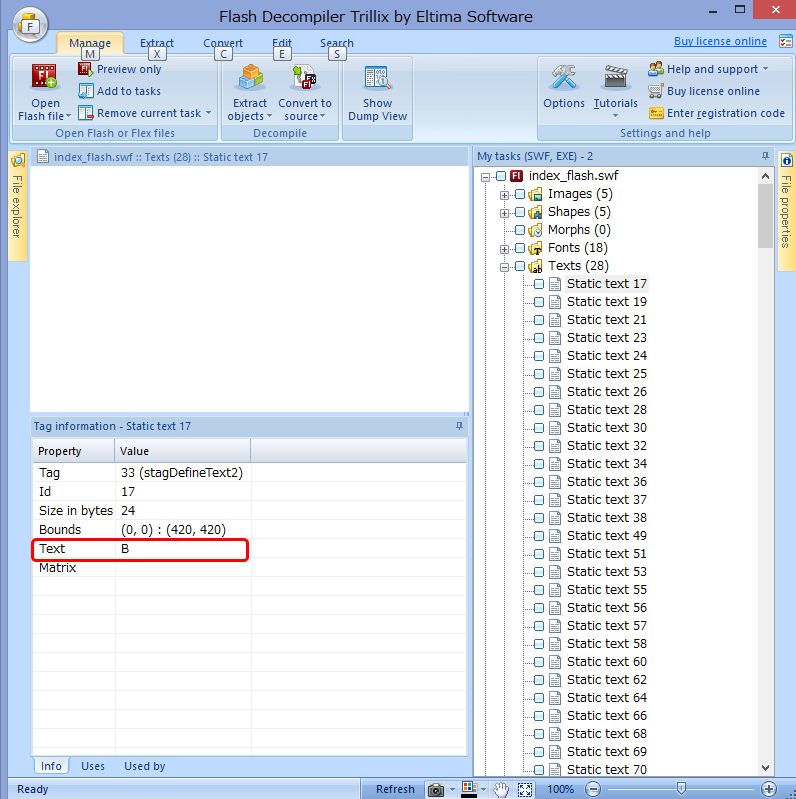Open the Options tools icon
The width and height of the screenshot is (796, 799).
564,77
